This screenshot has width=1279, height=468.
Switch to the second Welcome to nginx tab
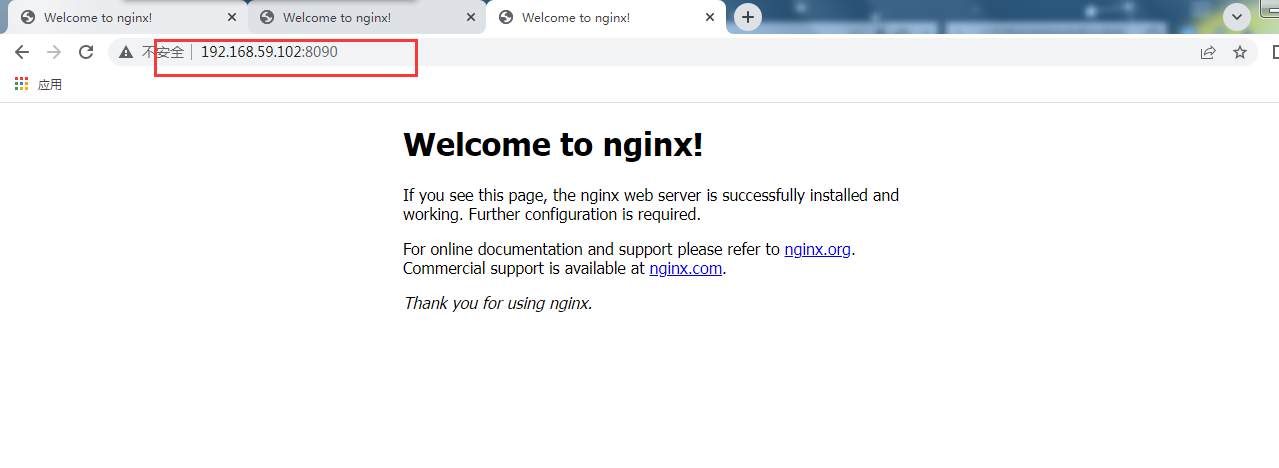[x=366, y=18]
